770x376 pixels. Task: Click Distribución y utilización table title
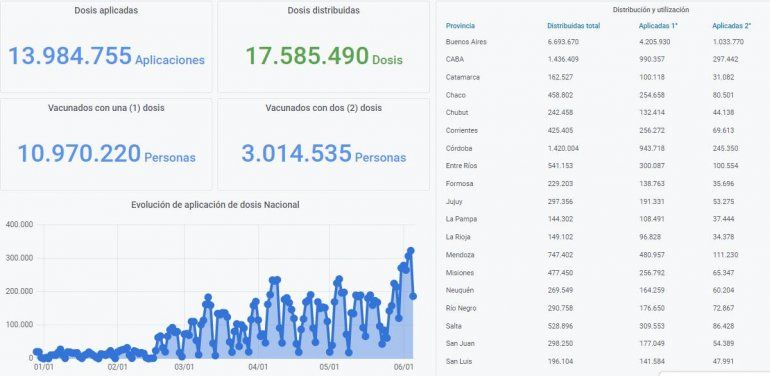[x=651, y=9]
